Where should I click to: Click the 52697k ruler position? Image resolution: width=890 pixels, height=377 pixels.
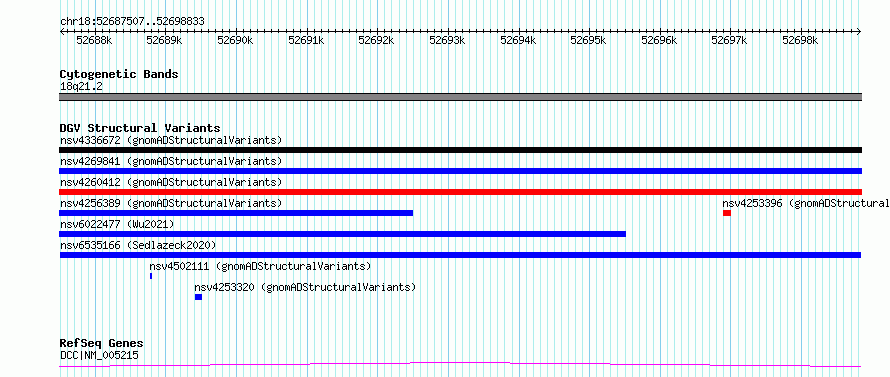pyautogui.click(x=730, y=40)
